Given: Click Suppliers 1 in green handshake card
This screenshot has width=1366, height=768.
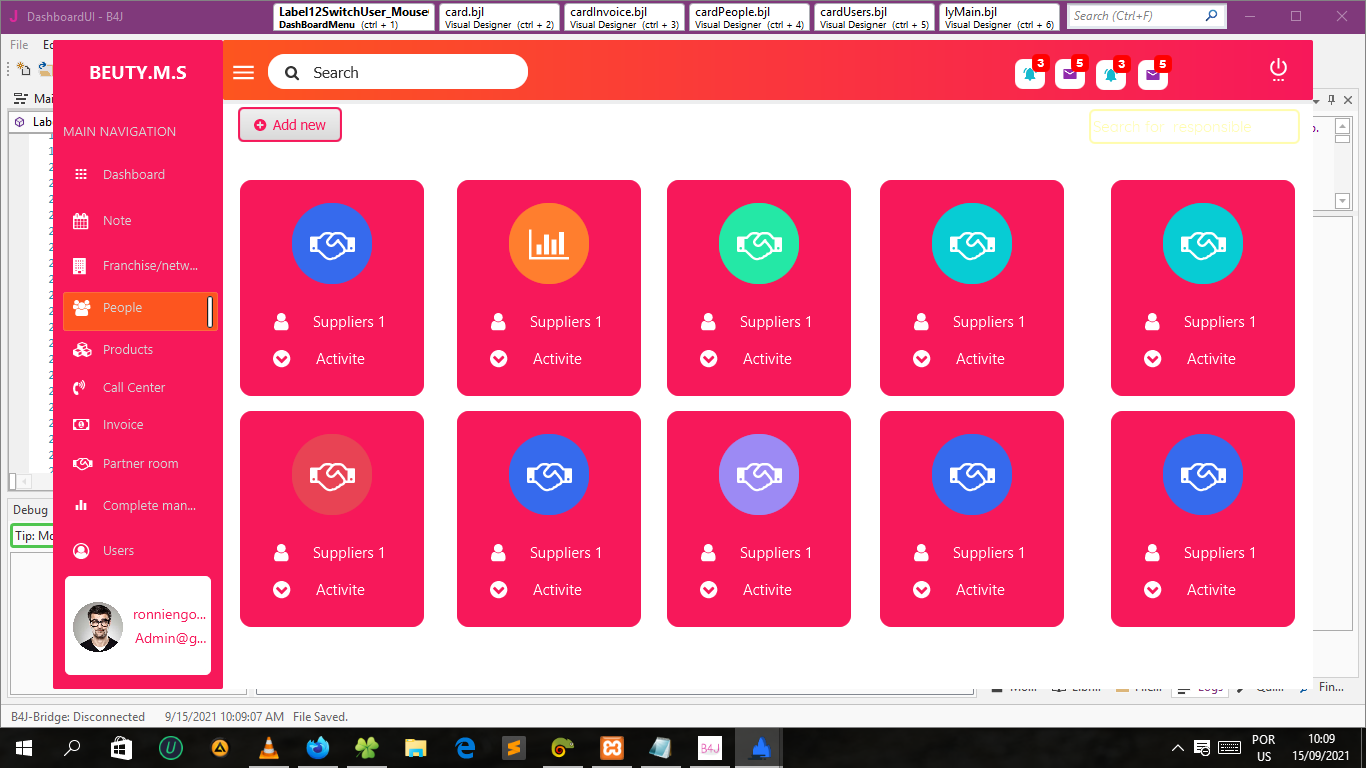Looking at the screenshot, I should (x=776, y=322).
